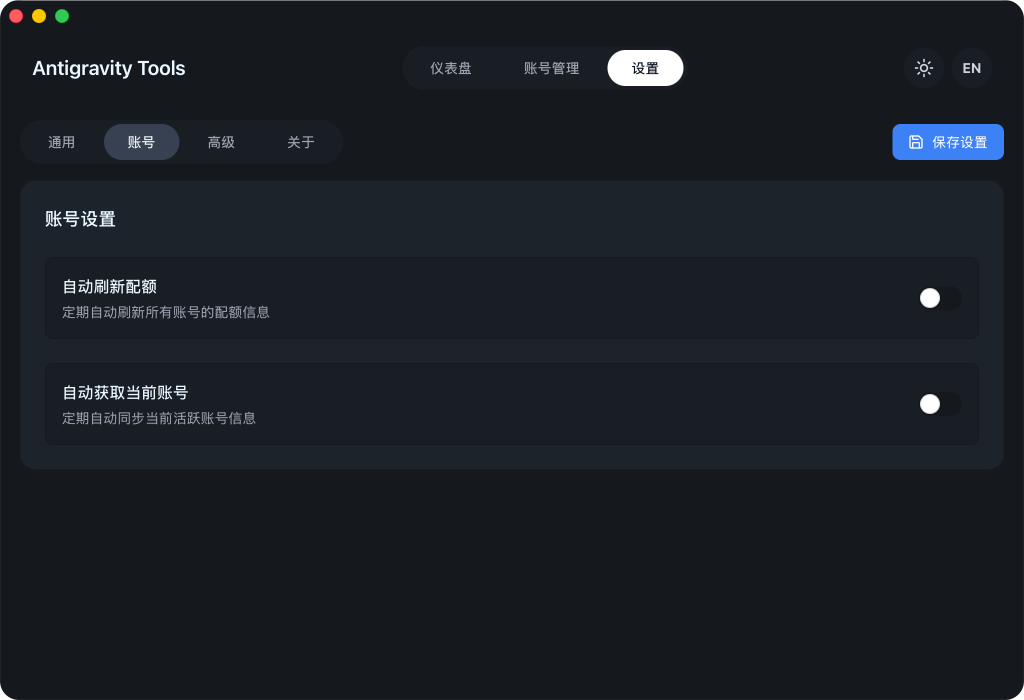Switch language to English with EN icon
The height and width of the screenshot is (700, 1024).
[x=971, y=68]
